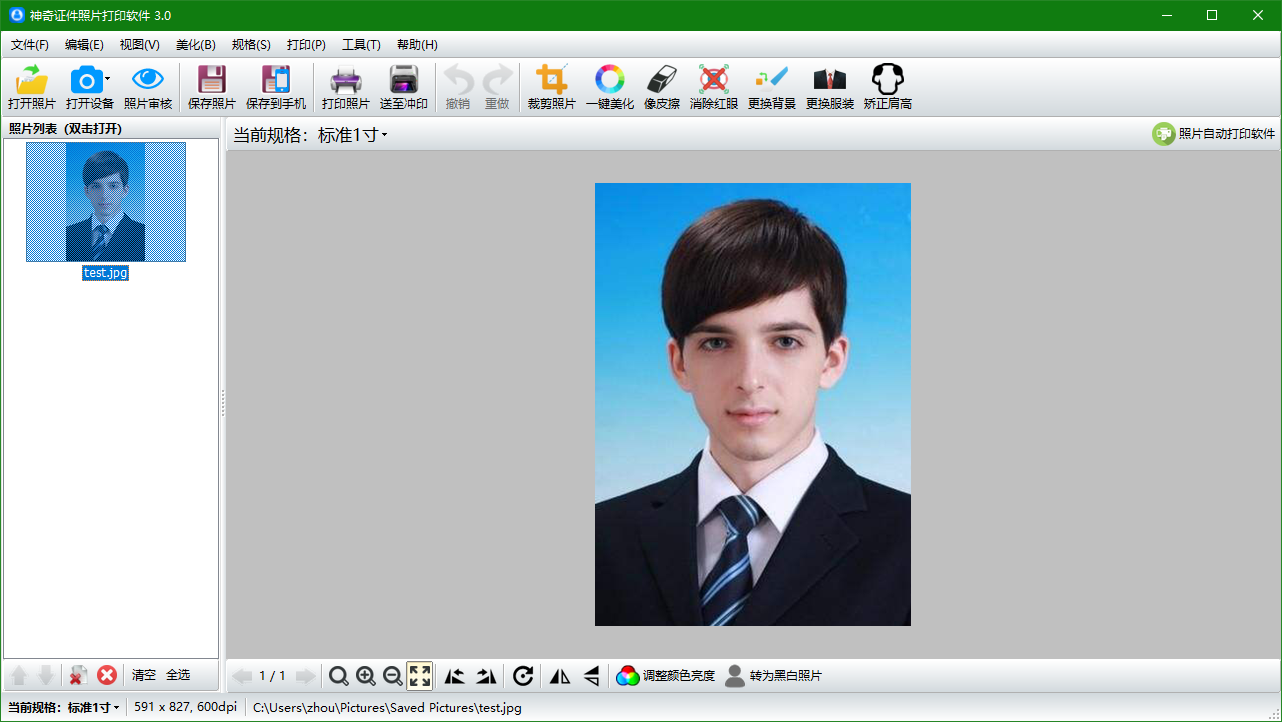Viewport: 1282px width, 722px height.
Task: Click the 全选 (Select All) button
Action: (178, 675)
